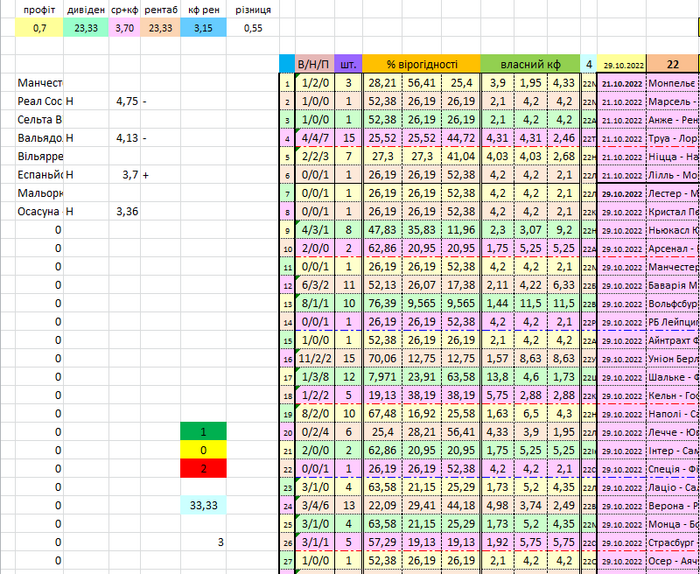Viewport: 700px width, 574px height.
Task: Click the 11/2/2 cell in row 16
Action: pos(314,358)
